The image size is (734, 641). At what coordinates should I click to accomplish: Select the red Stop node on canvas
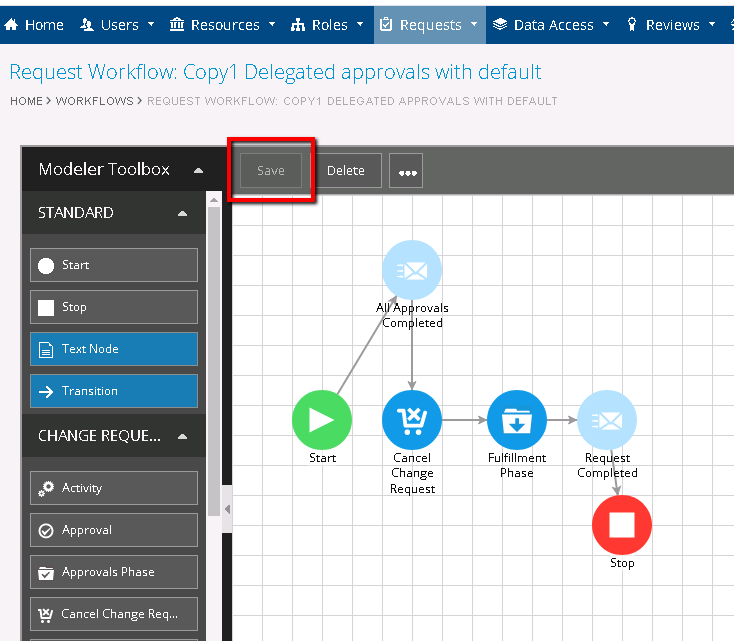click(621, 525)
